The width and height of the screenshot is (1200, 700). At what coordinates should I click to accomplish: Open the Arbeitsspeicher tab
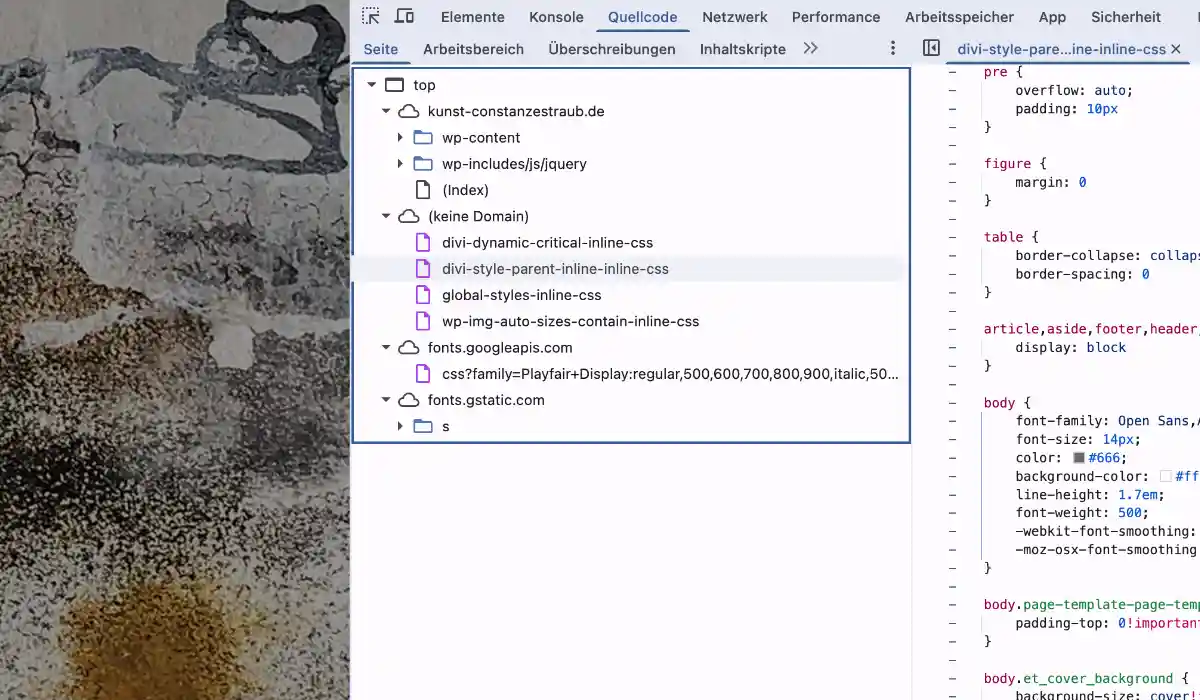pos(959,17)
